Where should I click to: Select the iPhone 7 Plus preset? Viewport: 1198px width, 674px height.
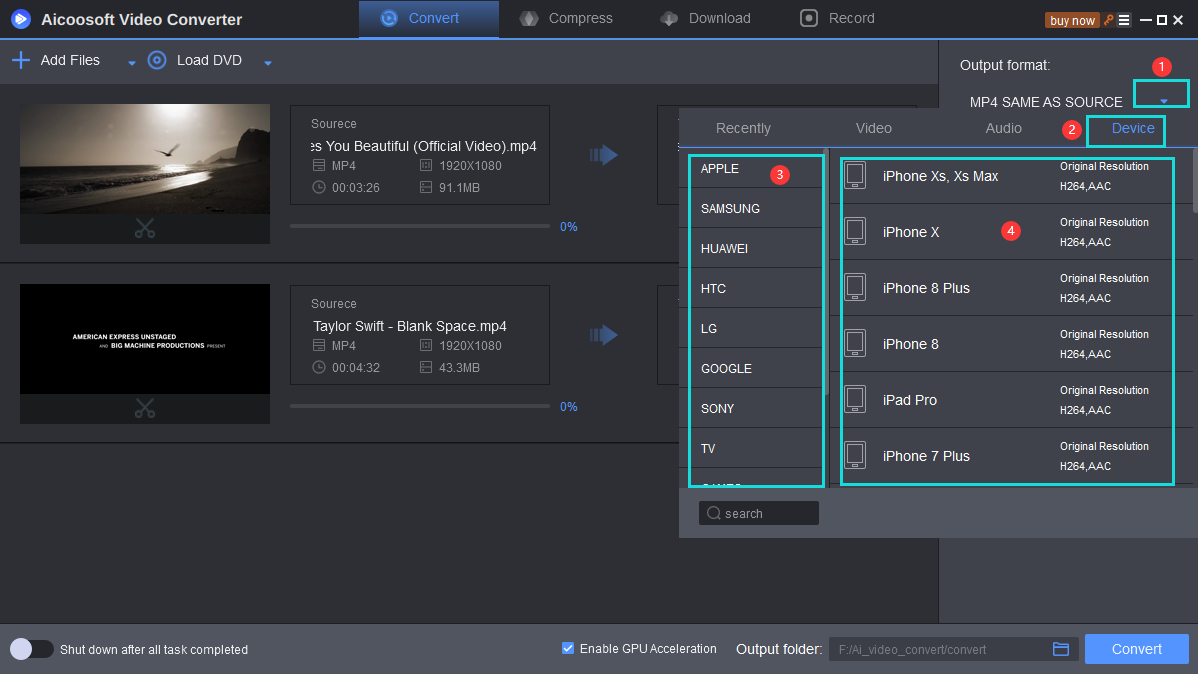[x=1011, y=455]
